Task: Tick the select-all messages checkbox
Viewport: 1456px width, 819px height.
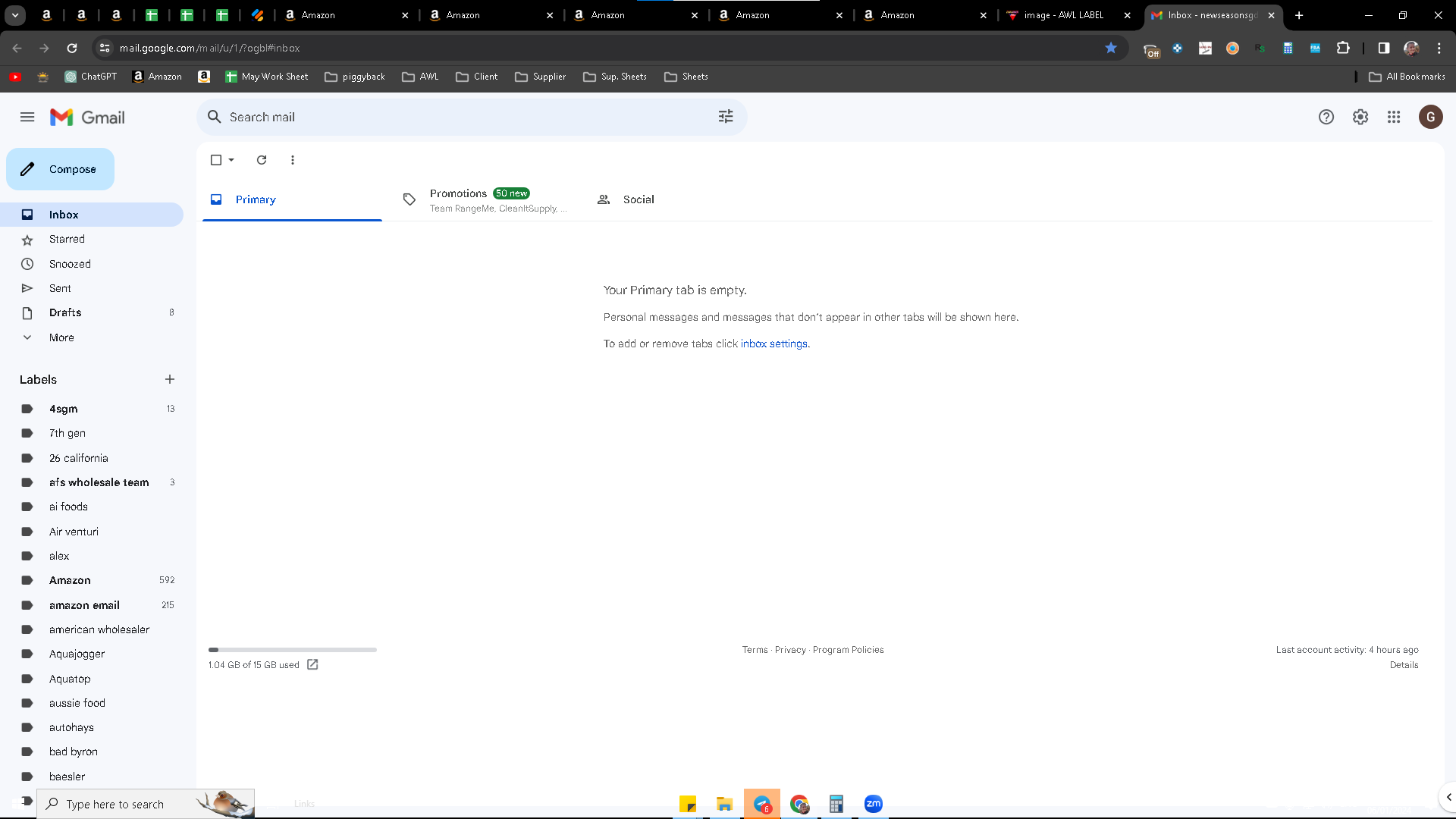Action: [x=216, y=160]
